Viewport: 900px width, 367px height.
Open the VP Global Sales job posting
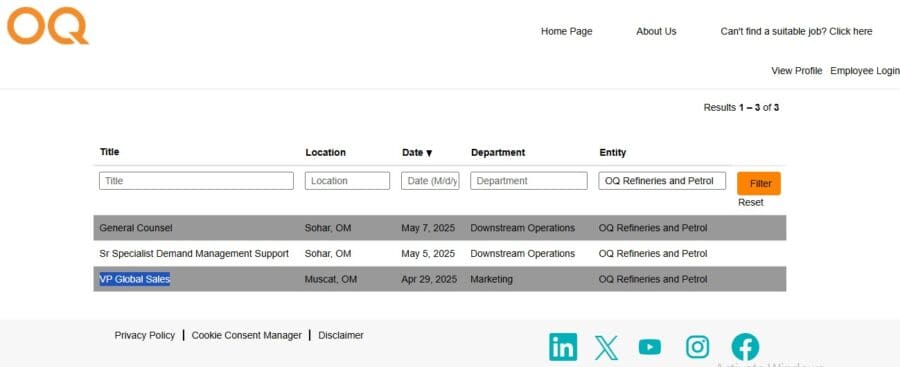[135, 279]
